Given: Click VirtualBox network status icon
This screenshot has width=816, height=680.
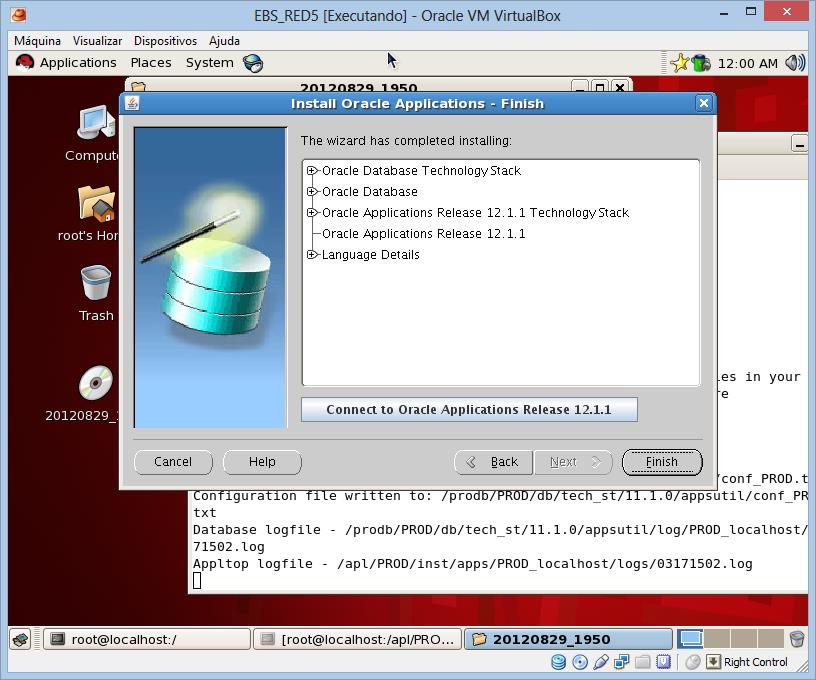Looking at the screenshot, I should click(x=621, y=662).
